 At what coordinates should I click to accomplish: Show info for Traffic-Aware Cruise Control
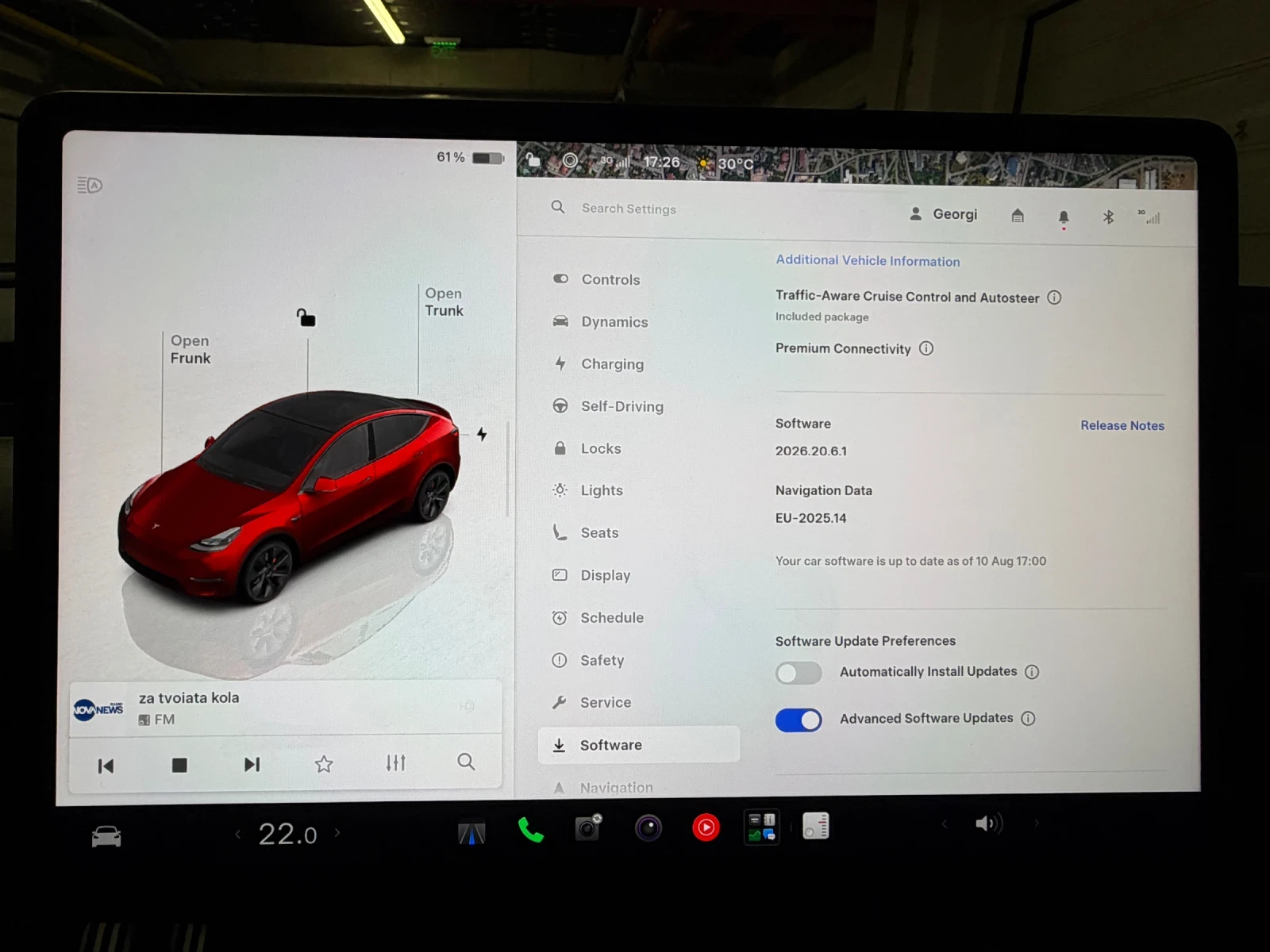[1054, 297]
